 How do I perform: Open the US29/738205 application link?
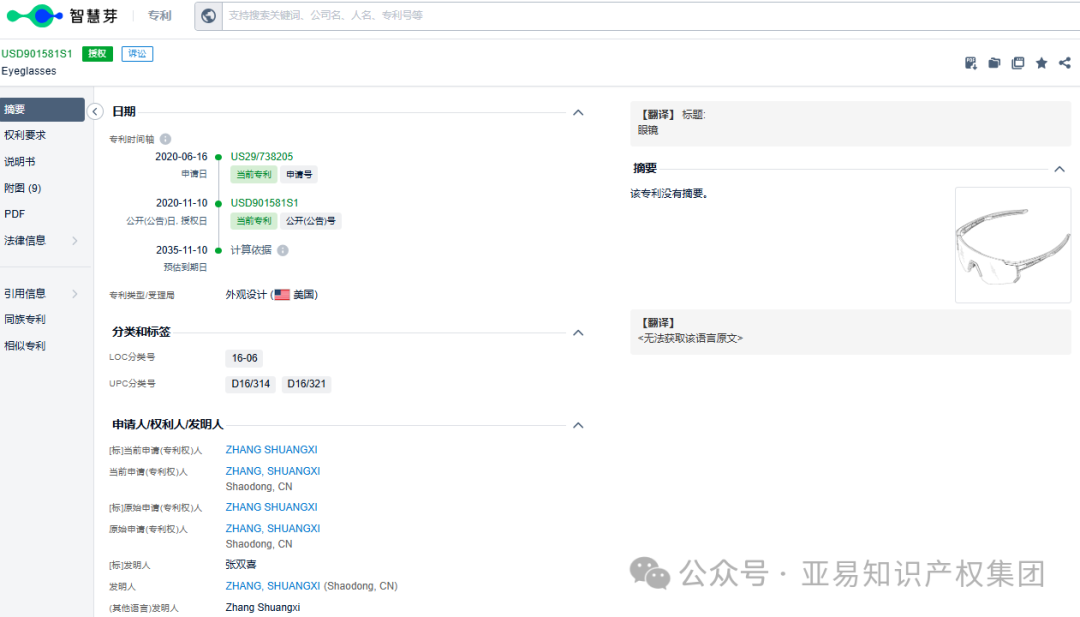(260, 156)
